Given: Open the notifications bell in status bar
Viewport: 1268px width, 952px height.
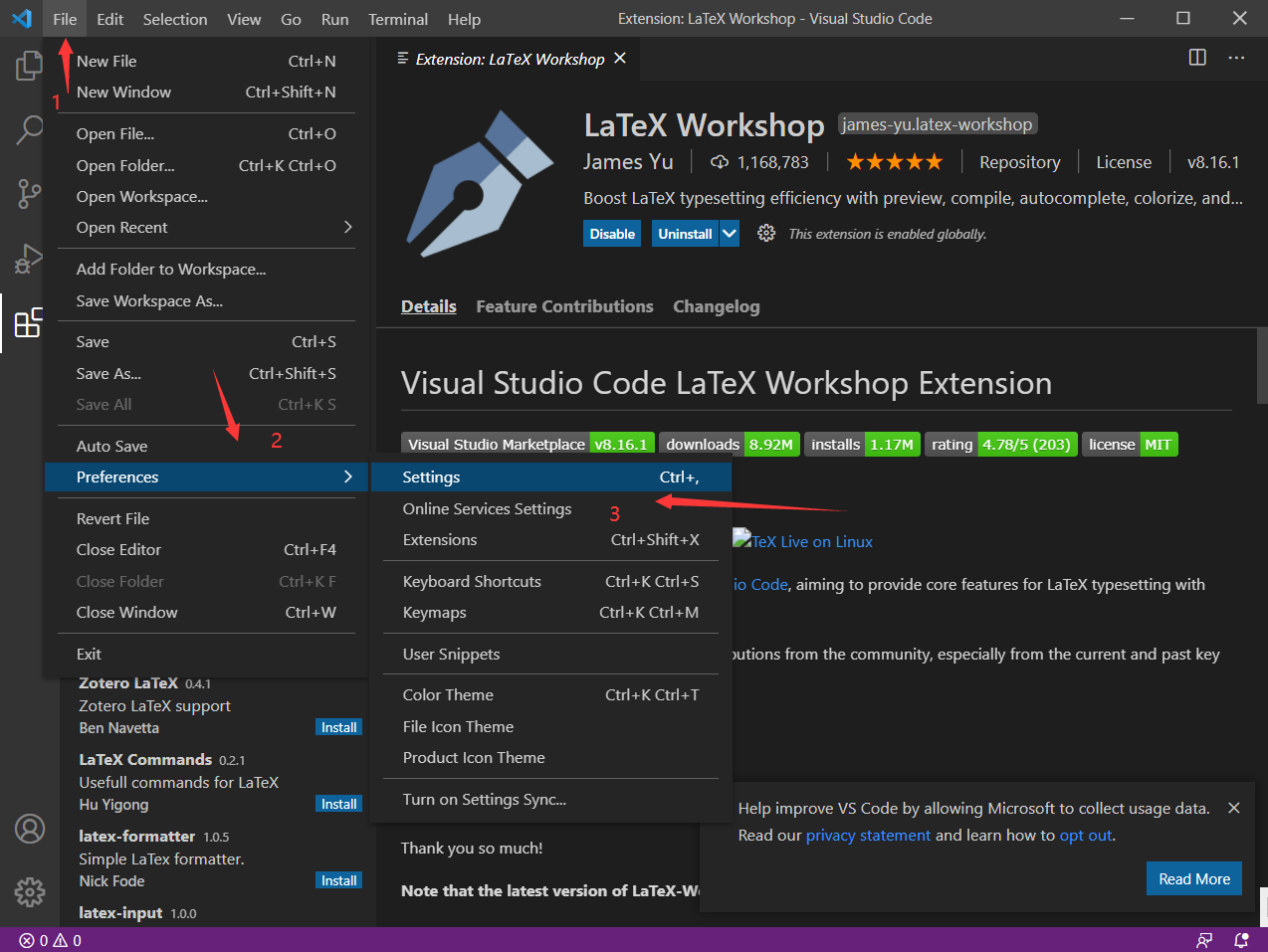Looking at the screenshot, I should (1240, 939).
